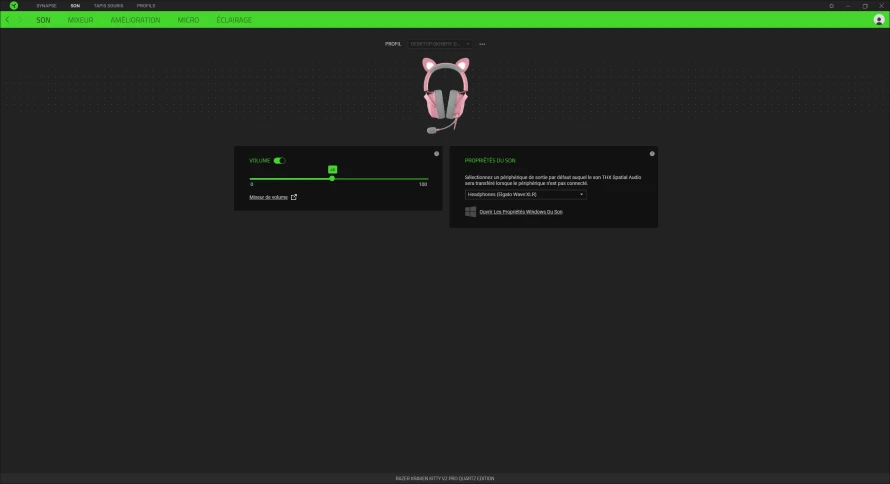This screenshot has width=890, height=484.
Task: Click the 100 label at slider end
Action: point(423,184)
